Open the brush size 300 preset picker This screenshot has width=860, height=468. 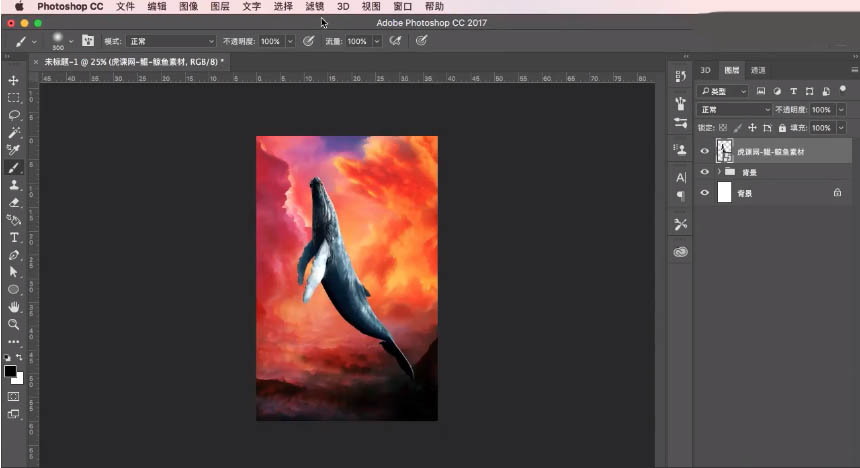point(62,41)
